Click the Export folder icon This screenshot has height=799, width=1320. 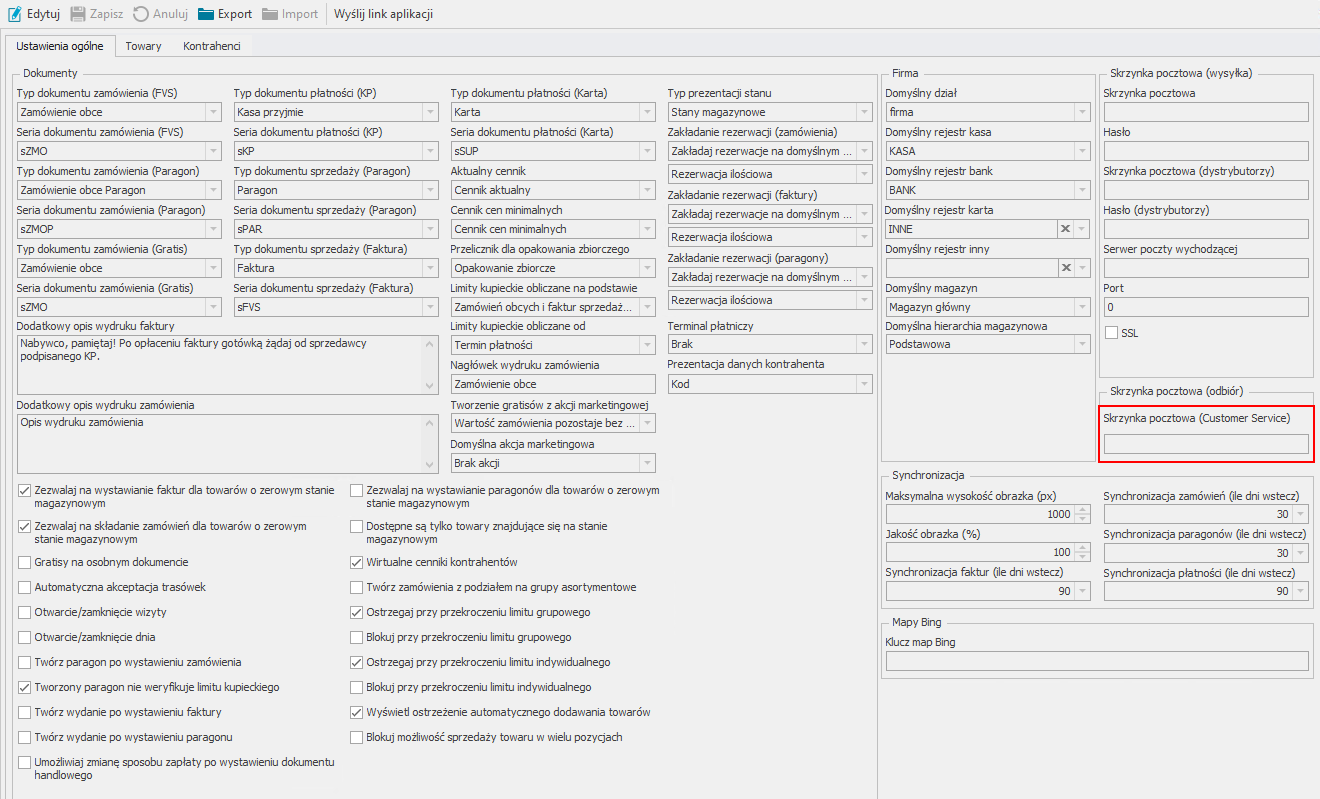[x=206, y=14]
